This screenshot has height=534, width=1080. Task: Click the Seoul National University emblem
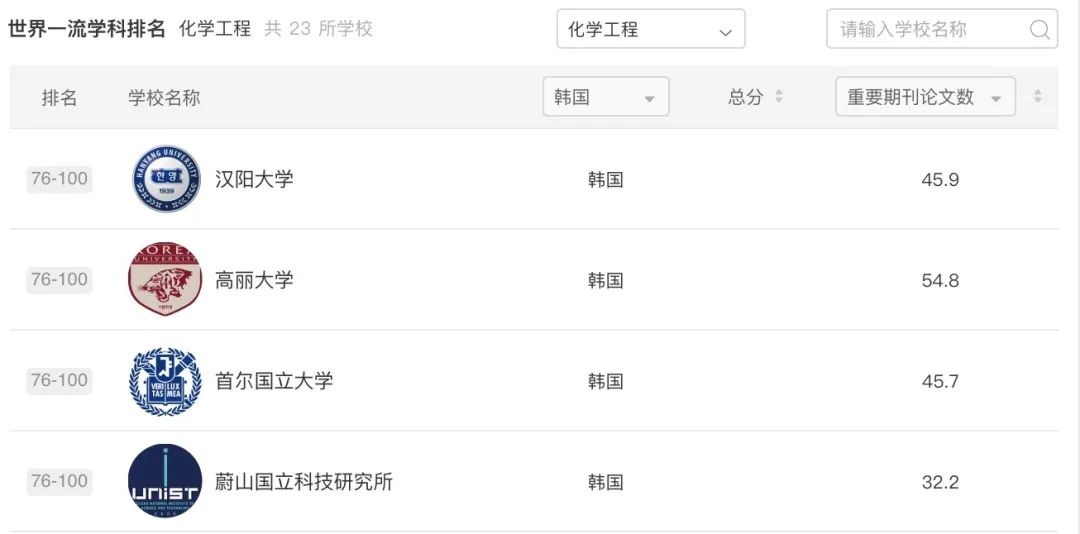coord(165,381)
